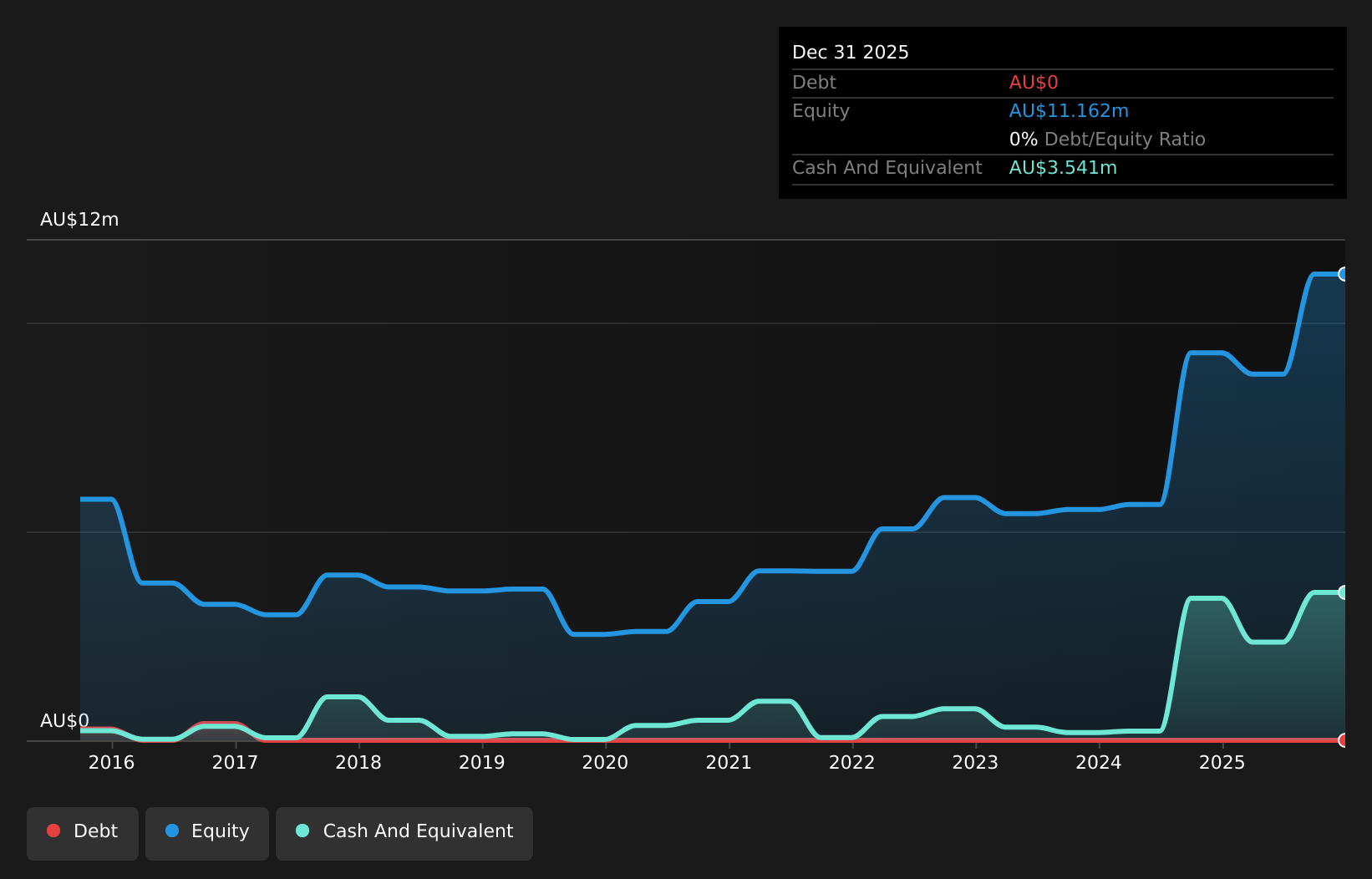Toggle the Equity series legend button
The image size is (1372, 879).
click(x=207, y=833)
